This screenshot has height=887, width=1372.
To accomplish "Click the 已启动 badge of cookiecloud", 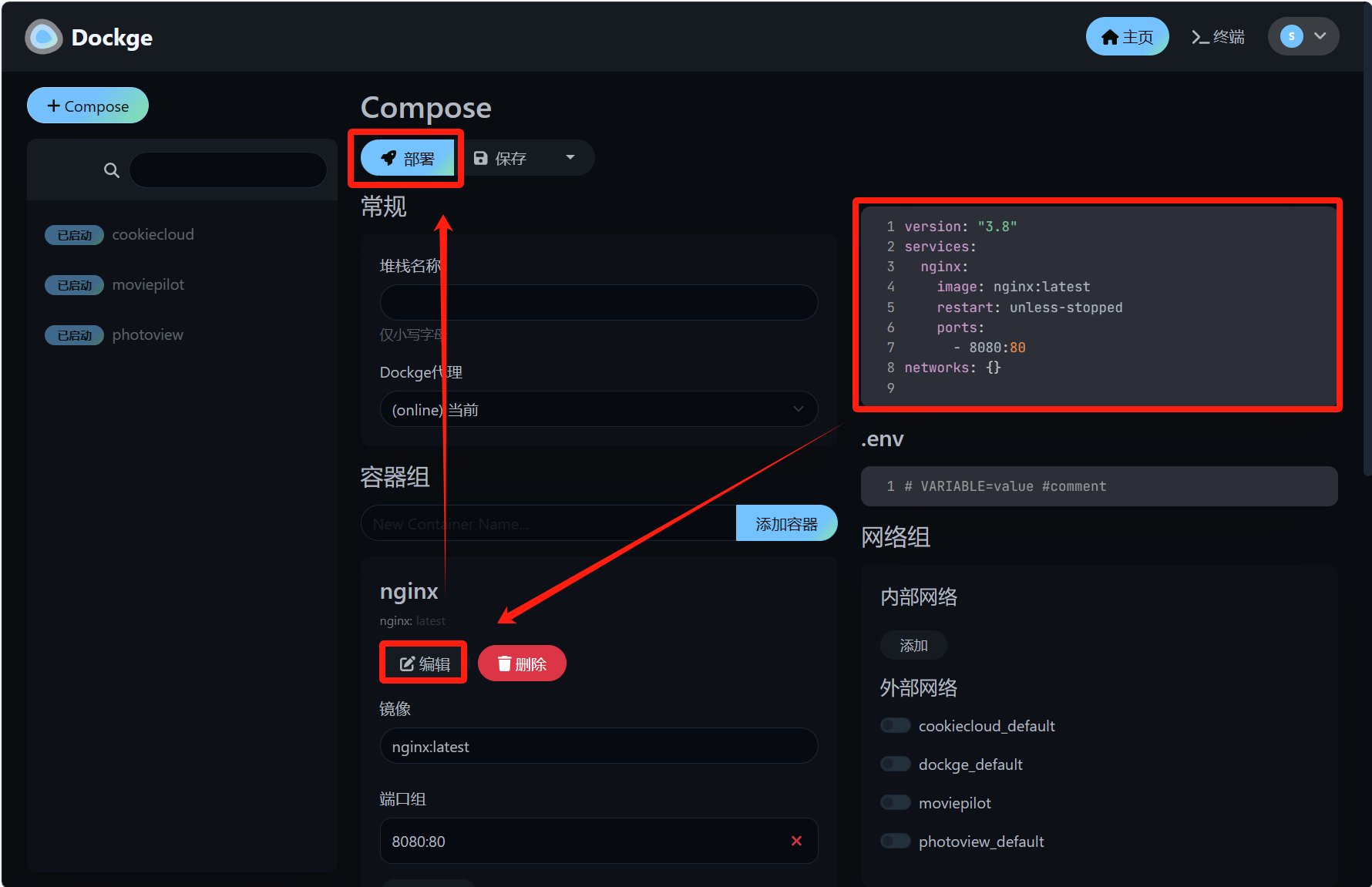I will [74, 235].
